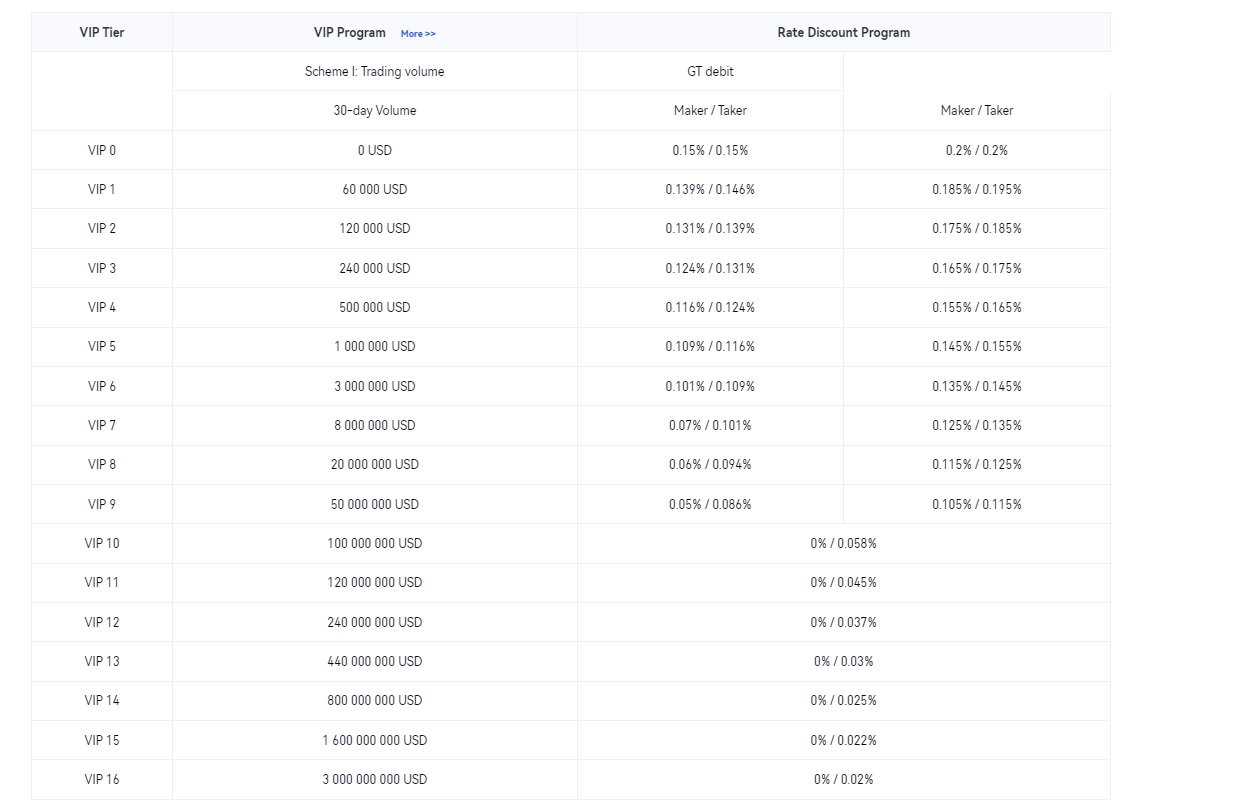Click the 0.07% / 0.101% rate cell
1234x810 pixels.
[710, 425]
